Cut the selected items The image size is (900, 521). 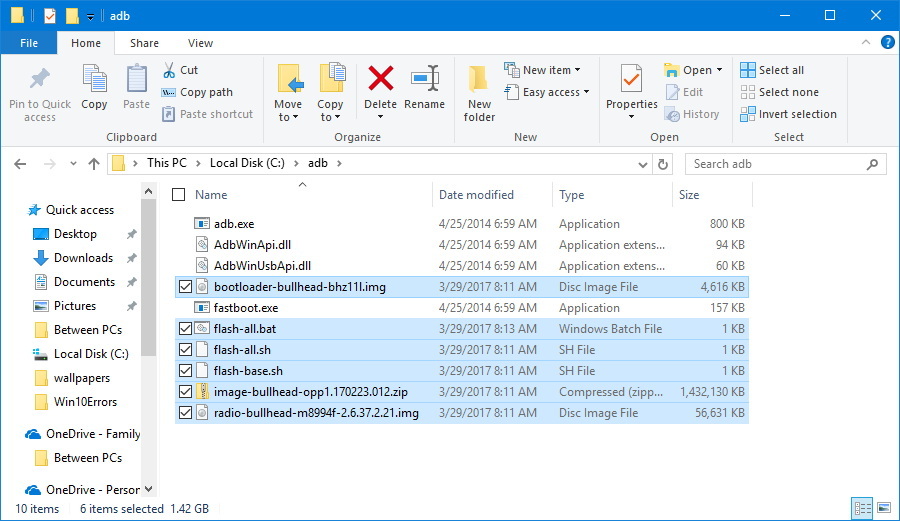(x=180, y=70)
